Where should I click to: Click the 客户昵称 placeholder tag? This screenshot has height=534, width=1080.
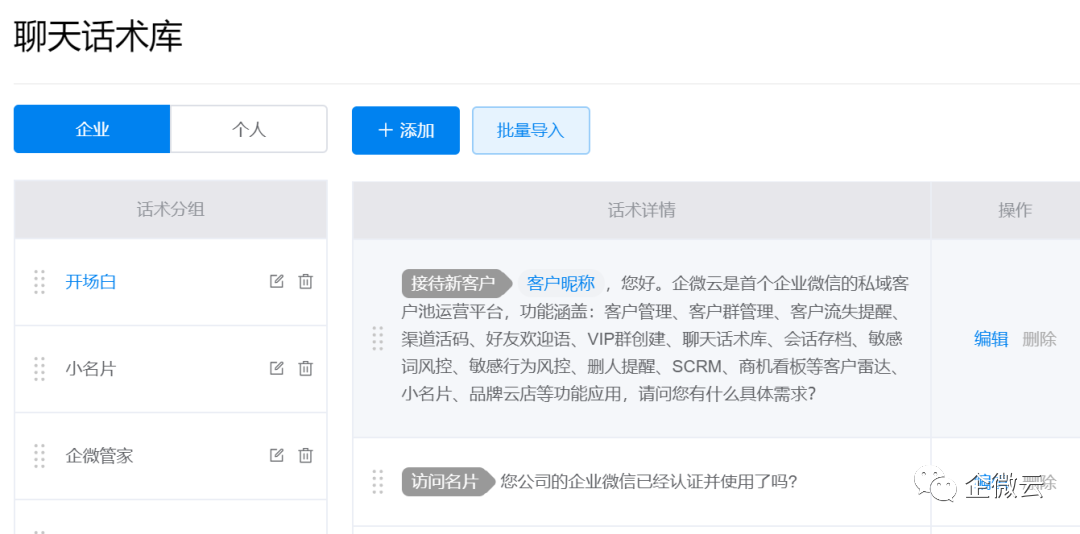pos(561,283)
